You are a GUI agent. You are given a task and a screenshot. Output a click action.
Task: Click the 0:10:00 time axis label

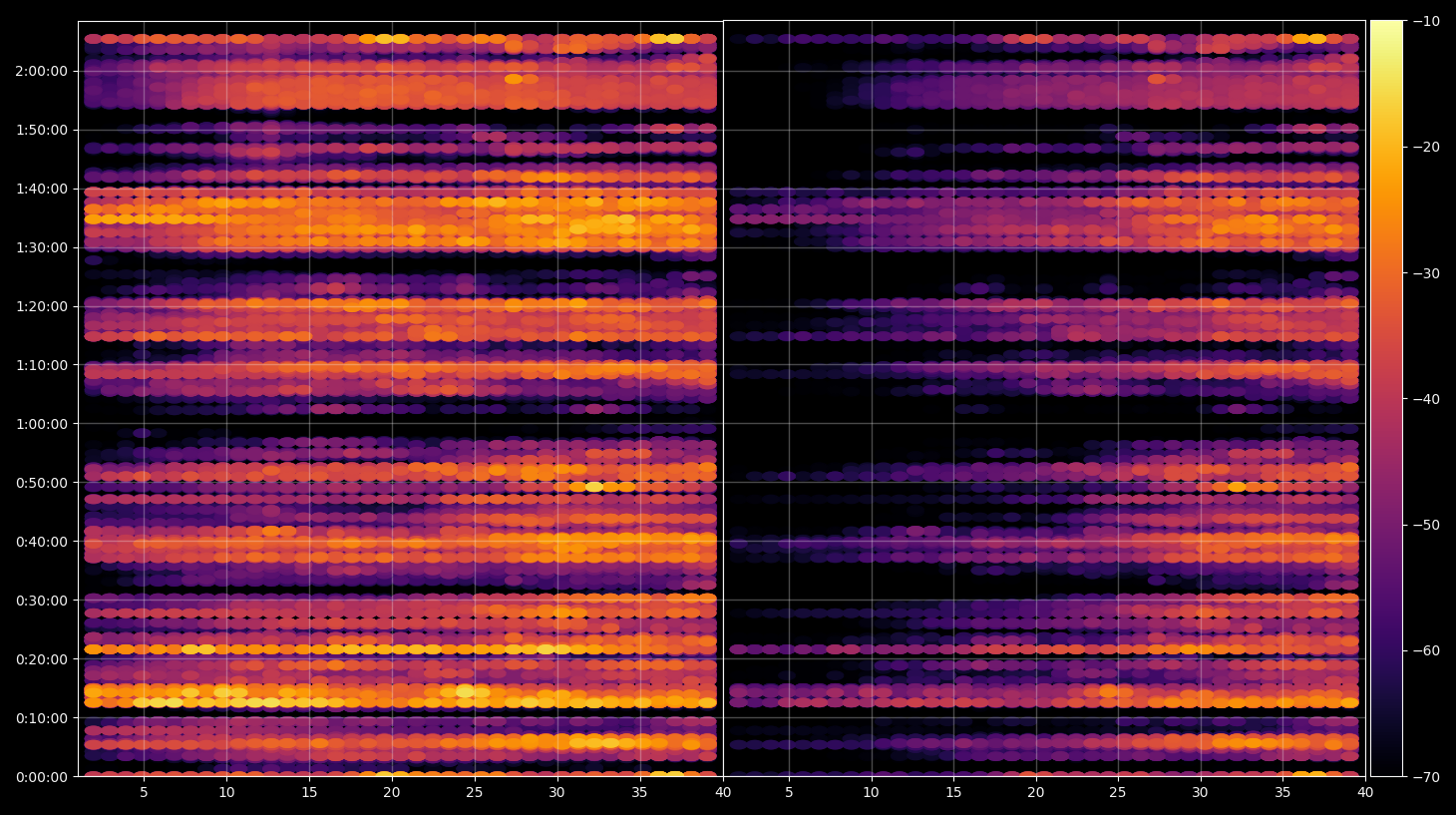coord(42,718)
